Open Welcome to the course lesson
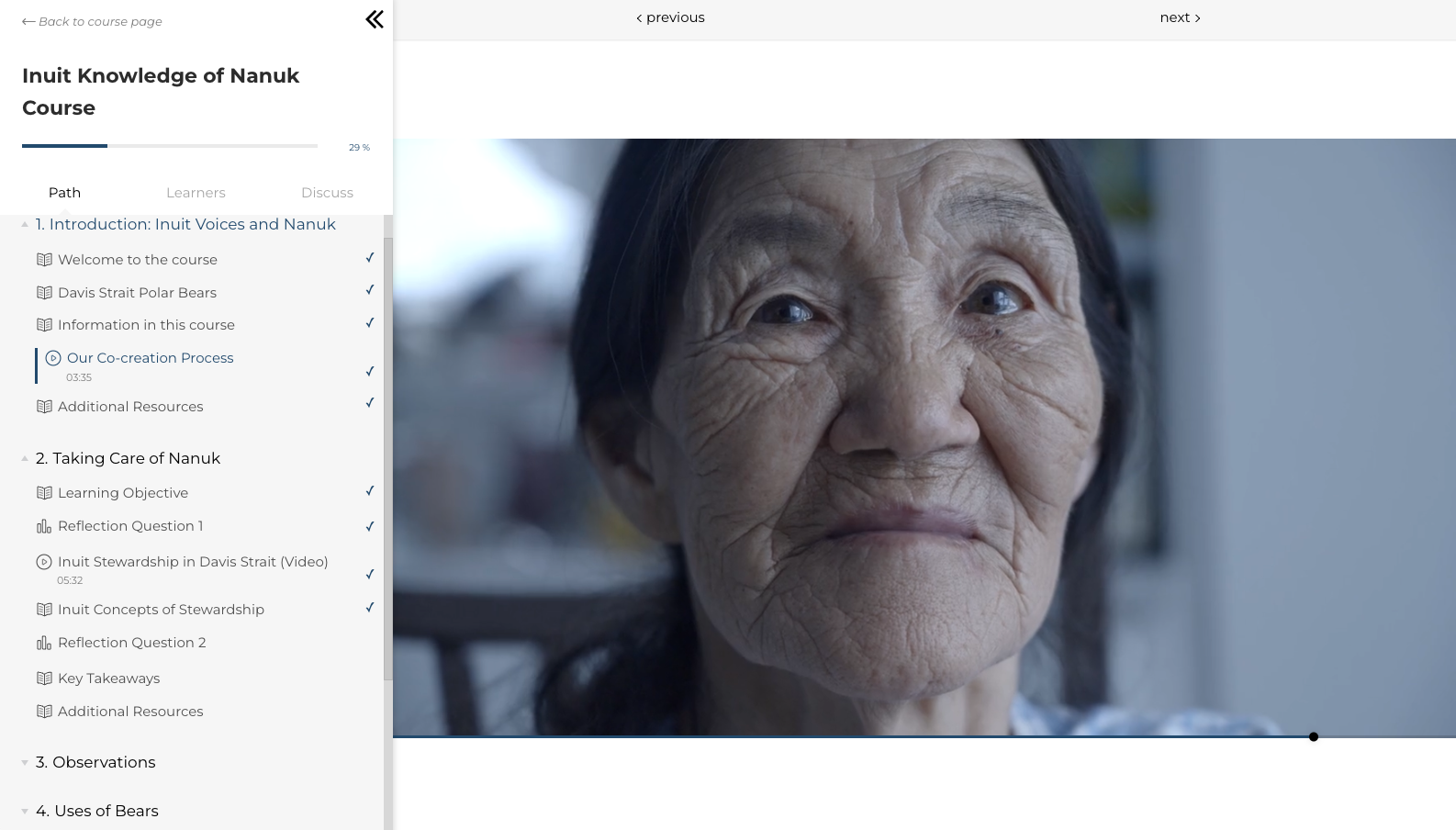 138,260
